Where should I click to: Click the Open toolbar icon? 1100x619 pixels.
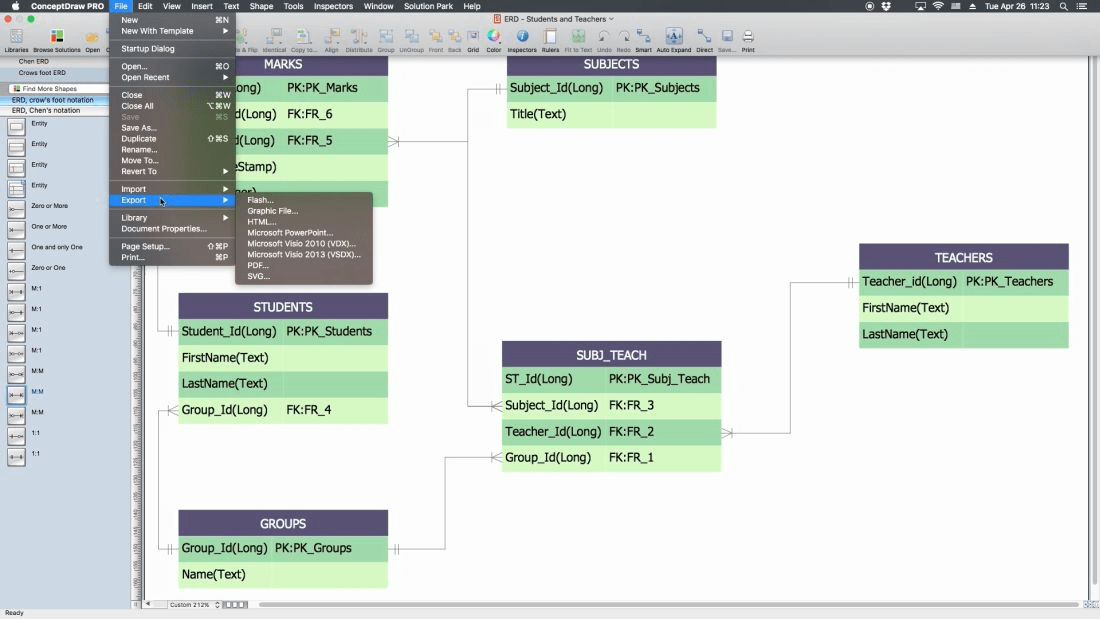point(92,40)
